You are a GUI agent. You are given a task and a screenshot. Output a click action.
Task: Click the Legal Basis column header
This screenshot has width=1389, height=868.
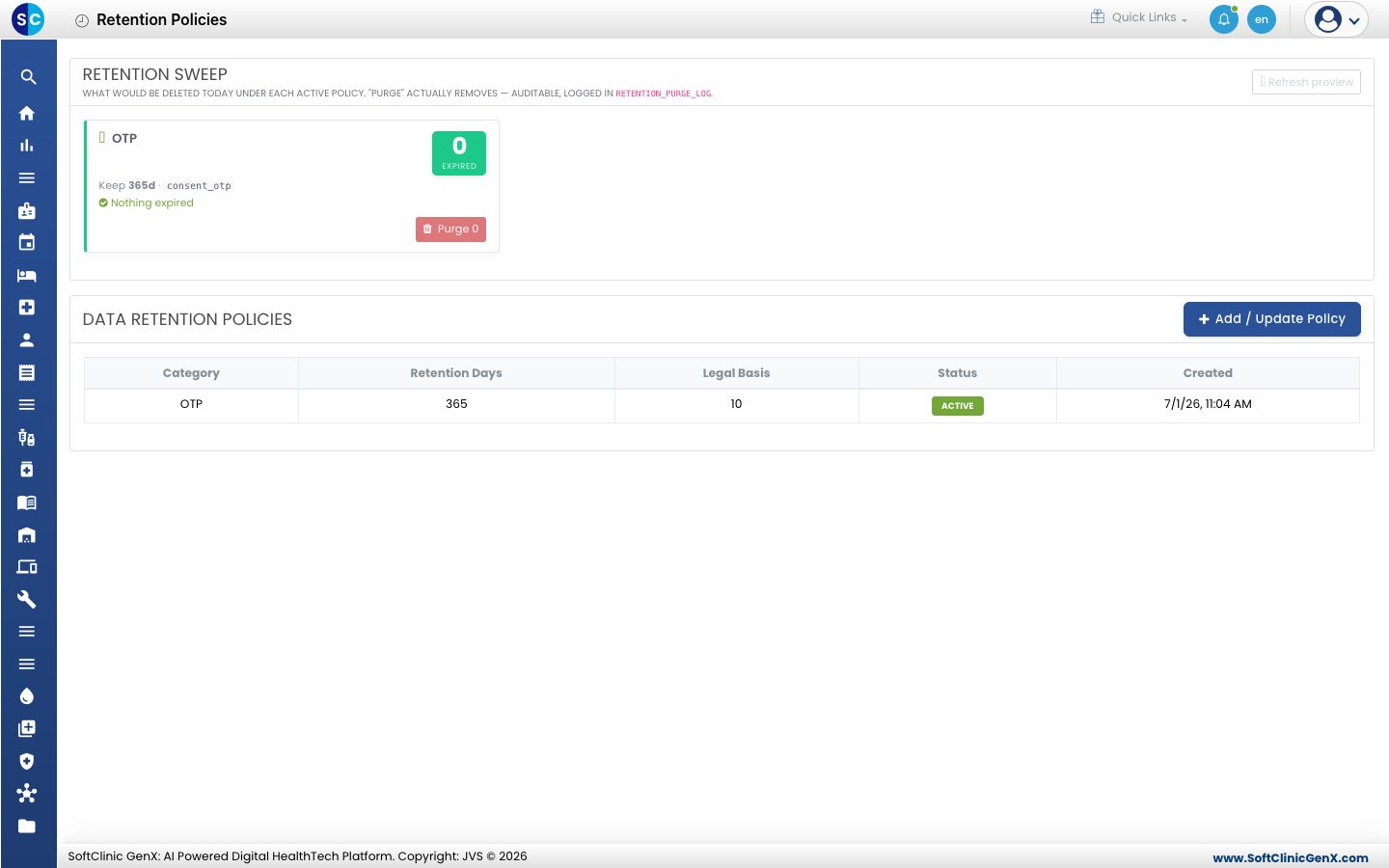point(736,373)
